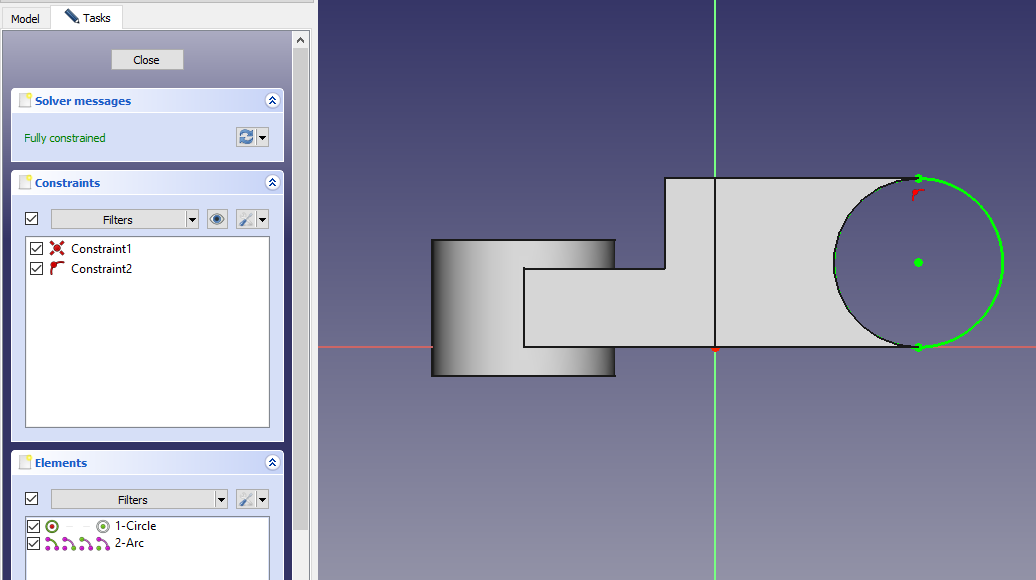Select the red coincident icon of Constraint1

(x=57, y=249)
